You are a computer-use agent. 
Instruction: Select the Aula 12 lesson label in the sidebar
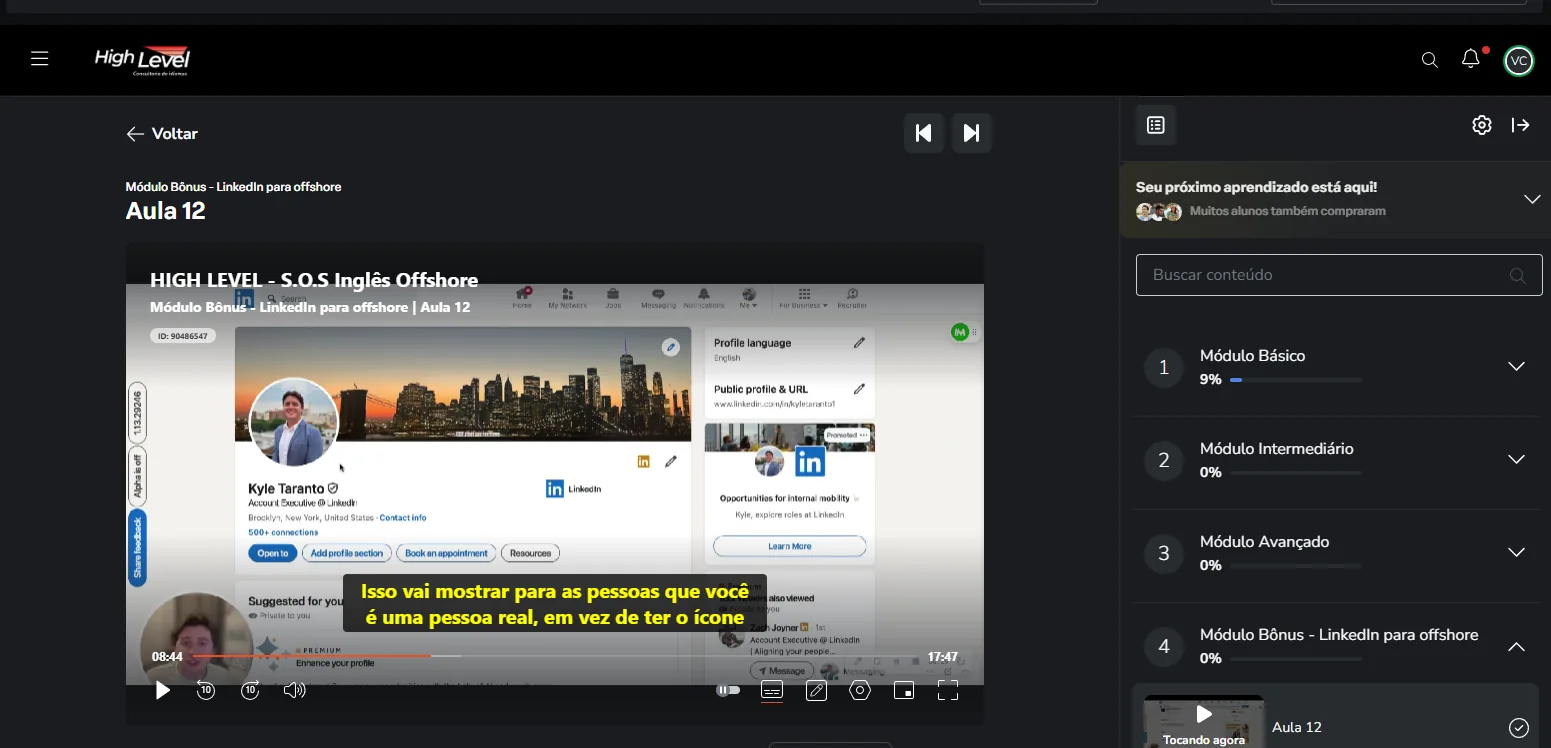[1297, 727]
